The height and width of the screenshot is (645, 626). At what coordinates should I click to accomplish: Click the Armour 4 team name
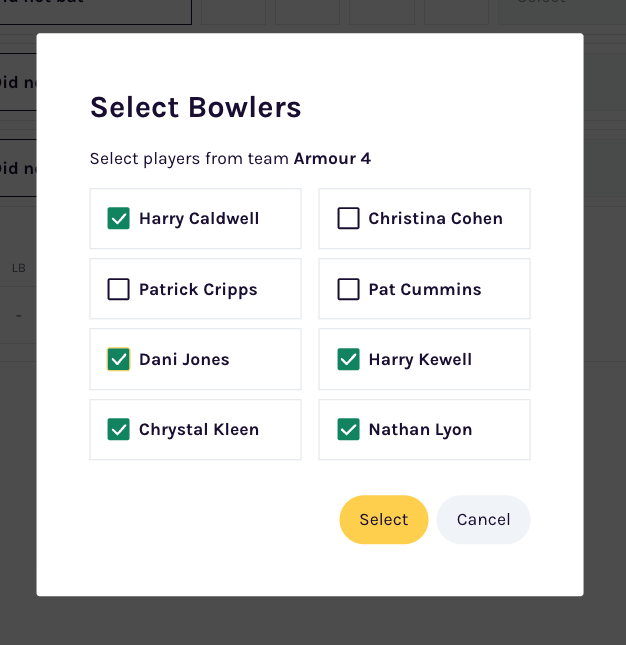(x=332, y=159)
